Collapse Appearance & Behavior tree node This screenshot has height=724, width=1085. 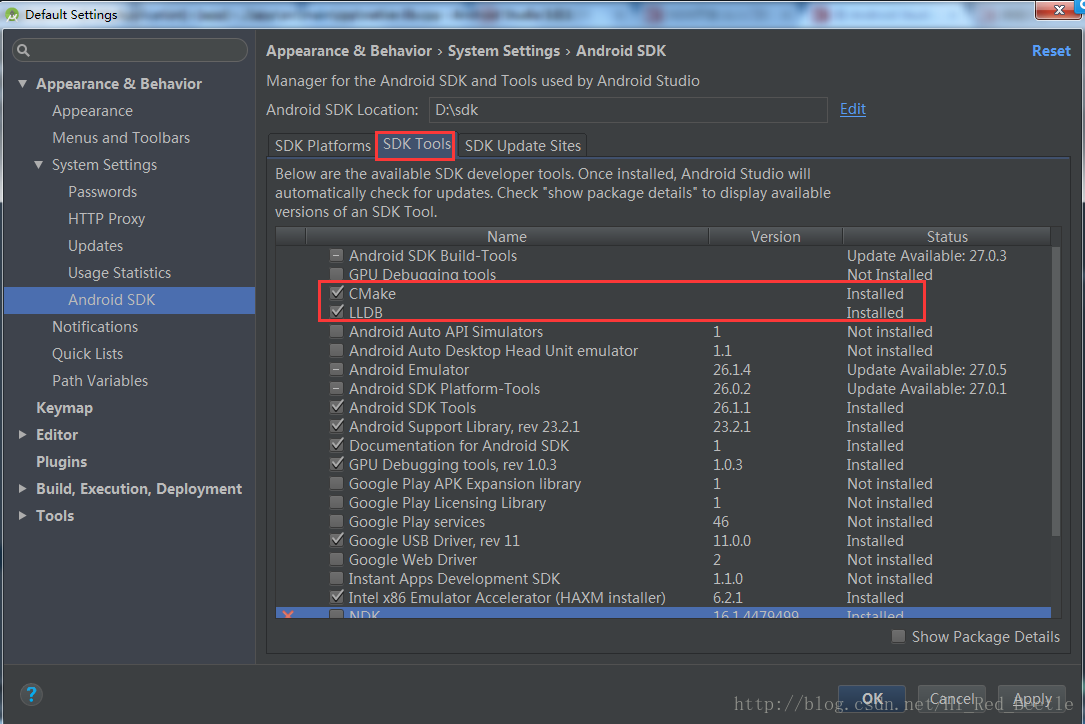pyautogui.click(x=22, y=84)
